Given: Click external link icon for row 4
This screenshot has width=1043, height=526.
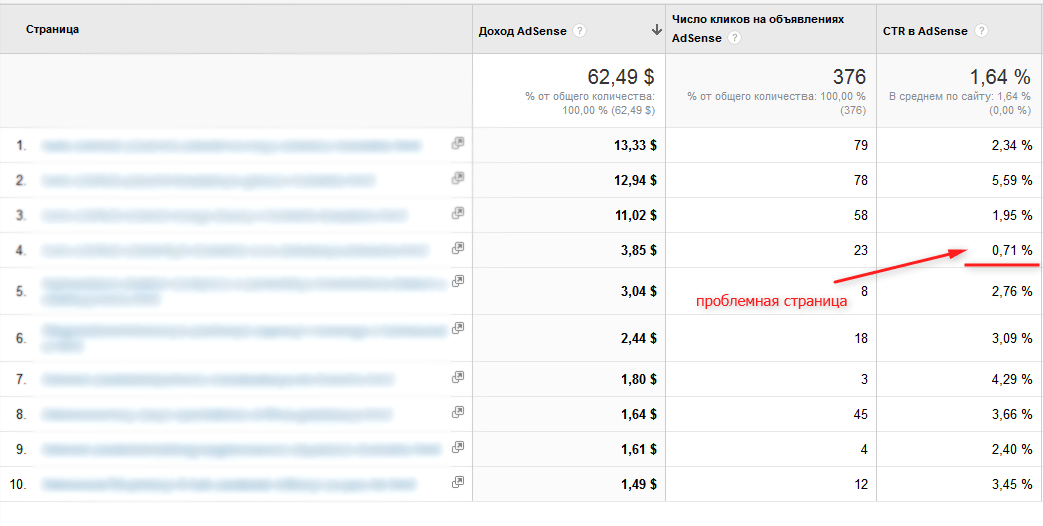Looking at the screenshot, I should 458,247.
